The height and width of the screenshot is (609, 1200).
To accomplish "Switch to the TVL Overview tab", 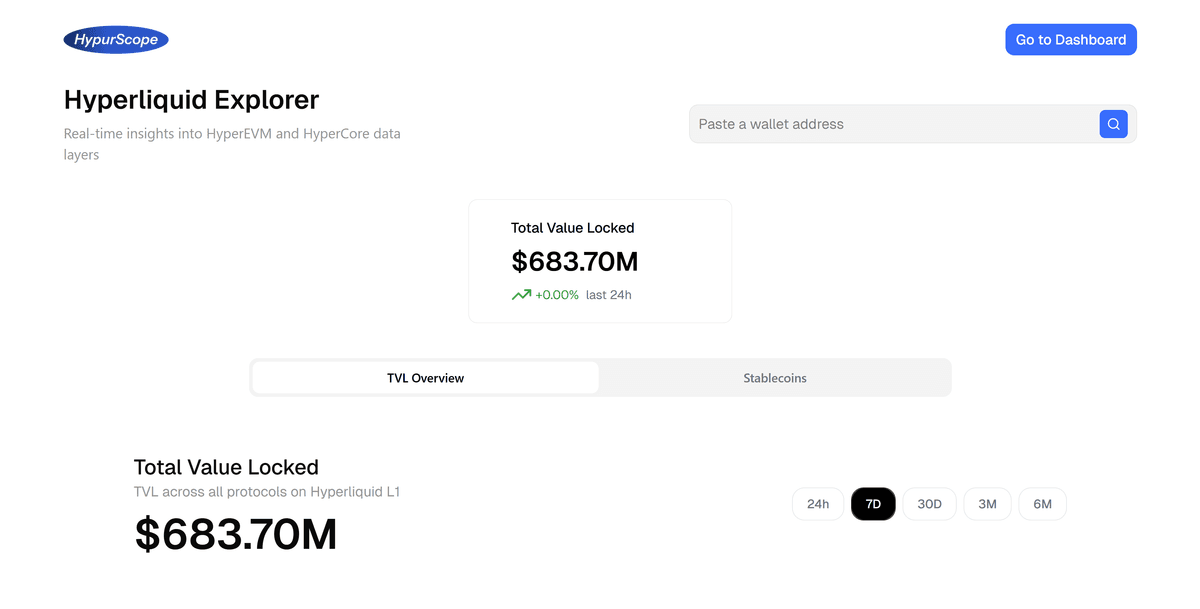I will pos(425,378).
